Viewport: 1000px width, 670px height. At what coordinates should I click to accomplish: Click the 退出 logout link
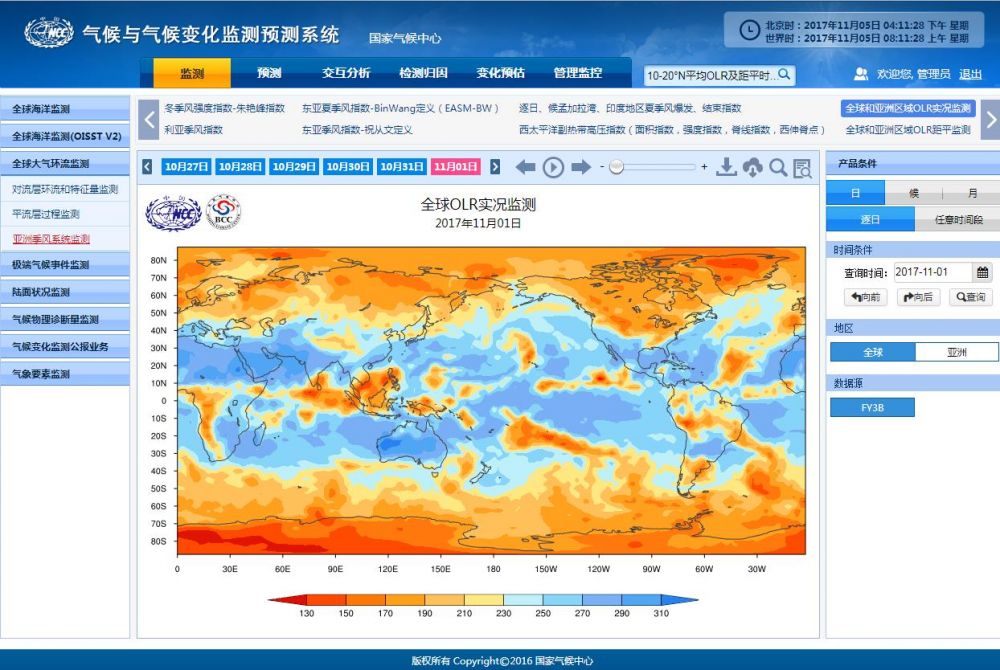[x=970, y=74]
